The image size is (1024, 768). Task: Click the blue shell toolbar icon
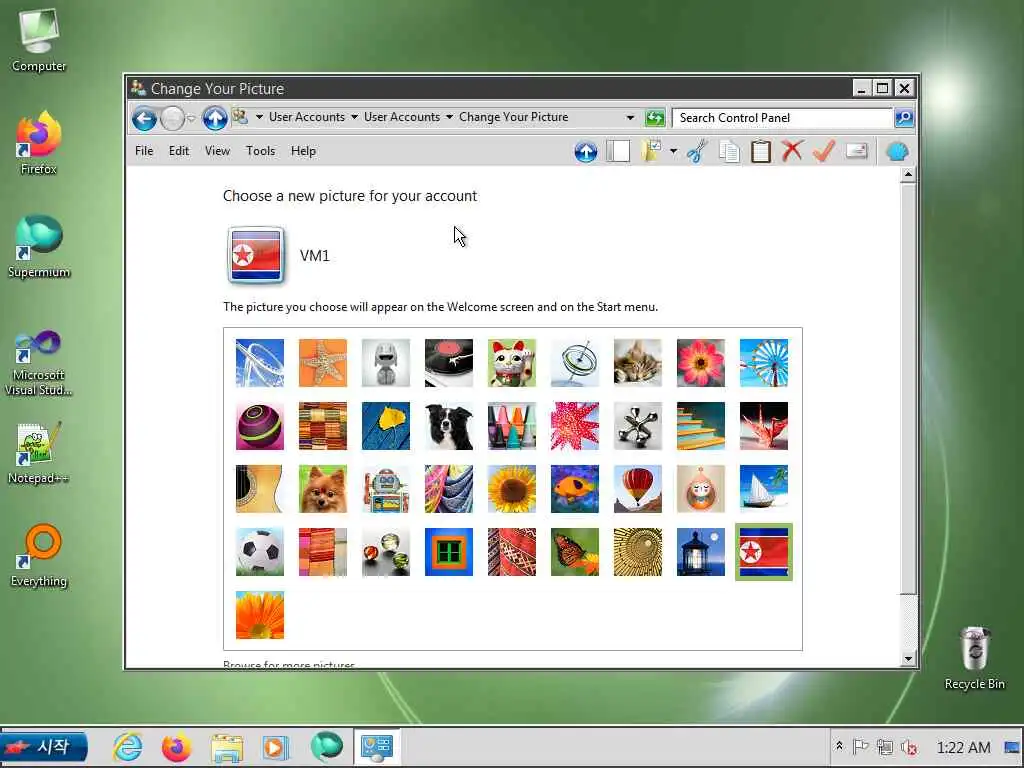click(897, 152)
